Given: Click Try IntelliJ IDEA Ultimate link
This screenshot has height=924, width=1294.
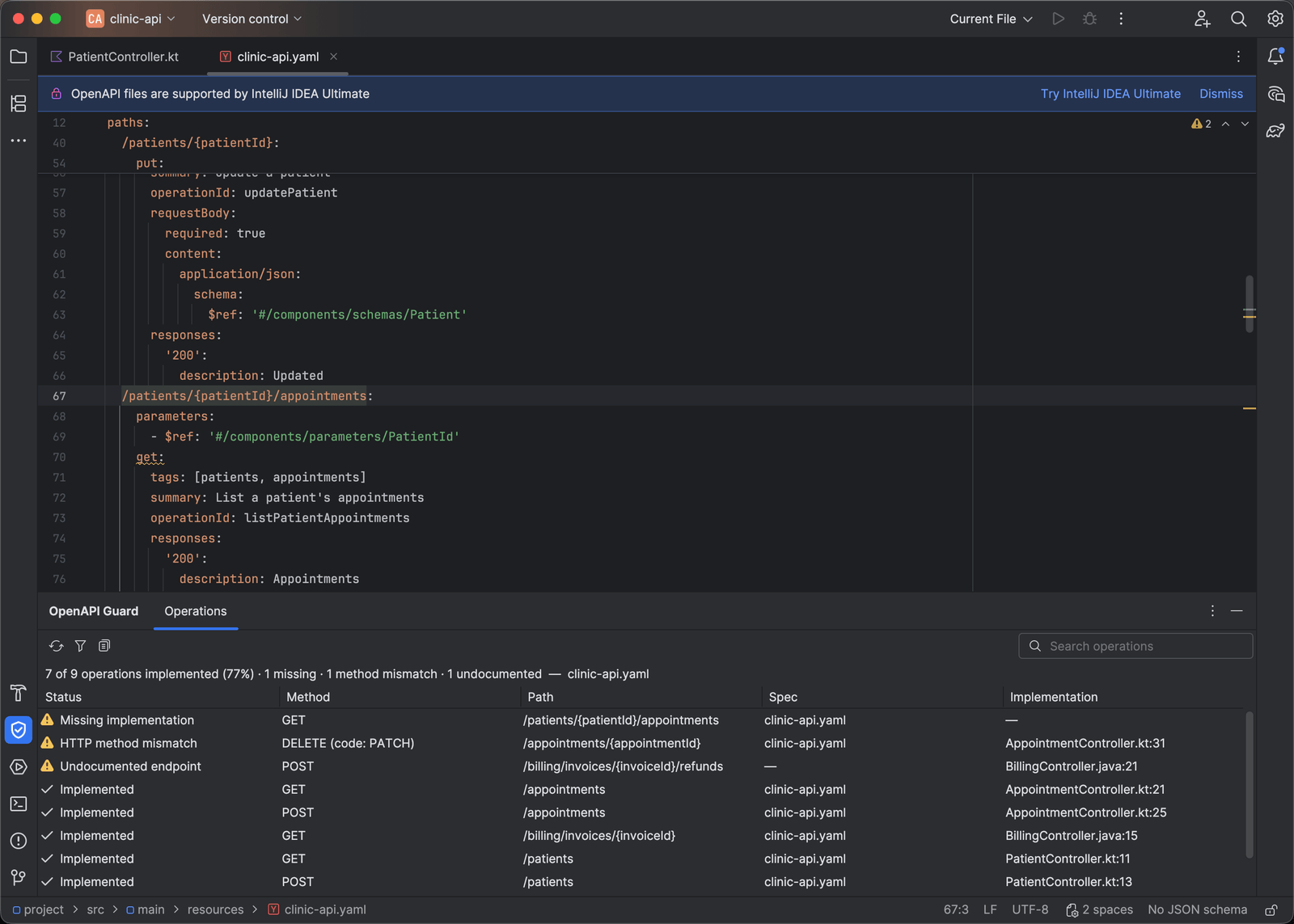Looking at the screenshot, I should [1110, 94].
